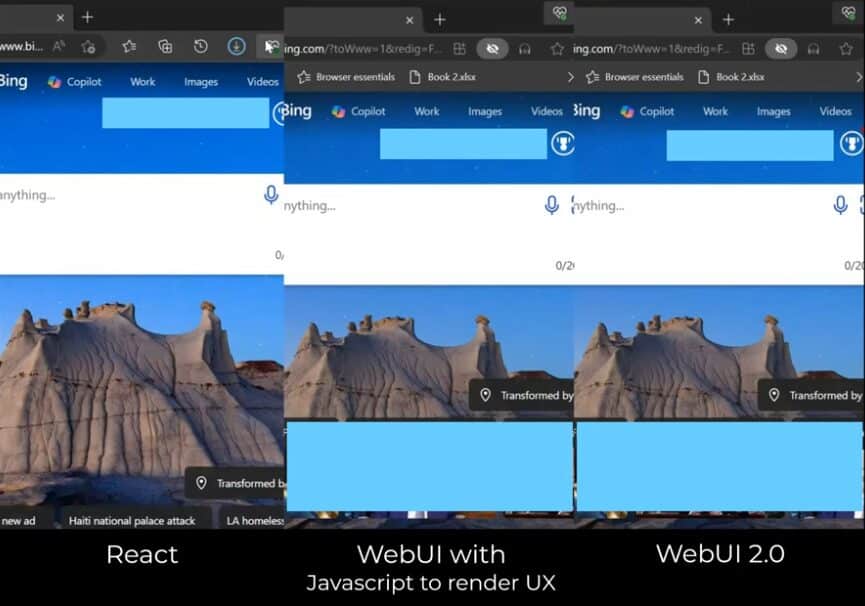Click the Rewards trophy icon in middle panel
This screenshot has width=865, height=606.
click(x=563, y=143)
